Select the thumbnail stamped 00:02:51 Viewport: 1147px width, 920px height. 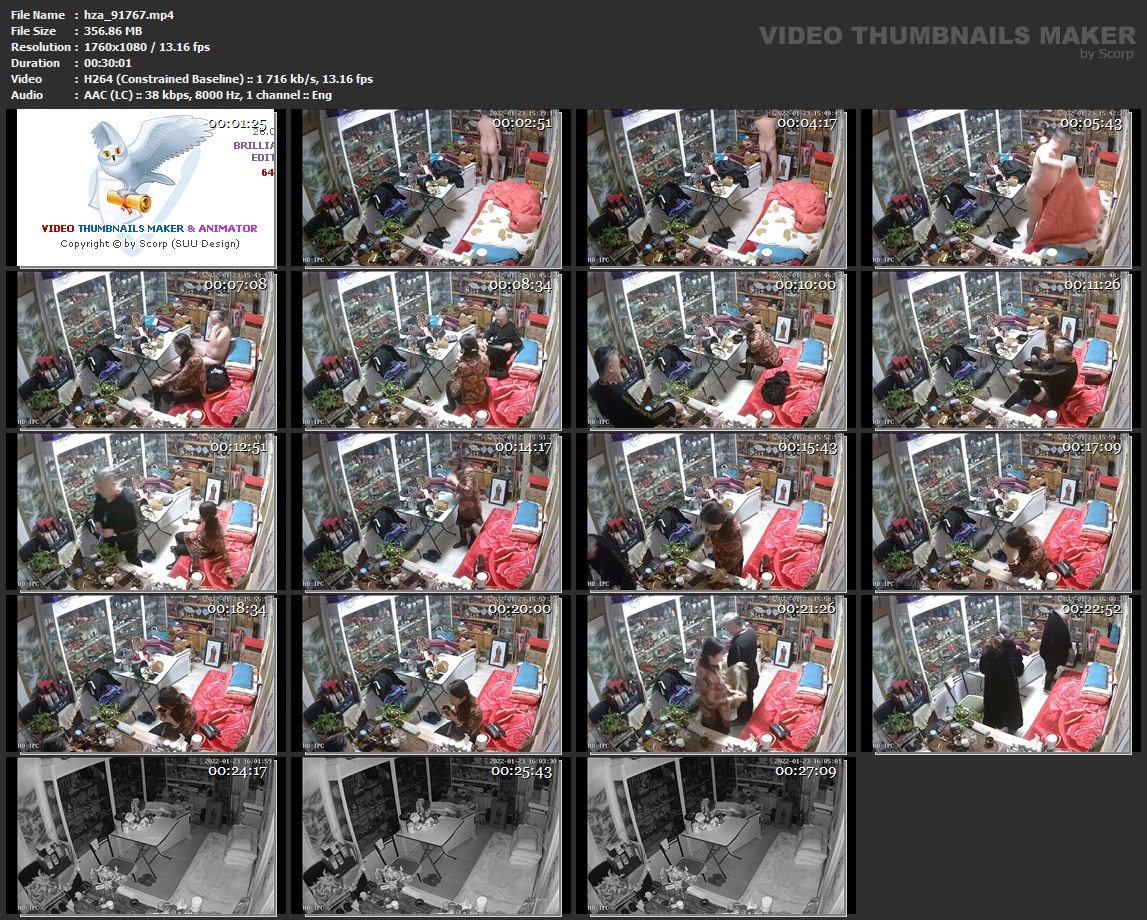431,188
